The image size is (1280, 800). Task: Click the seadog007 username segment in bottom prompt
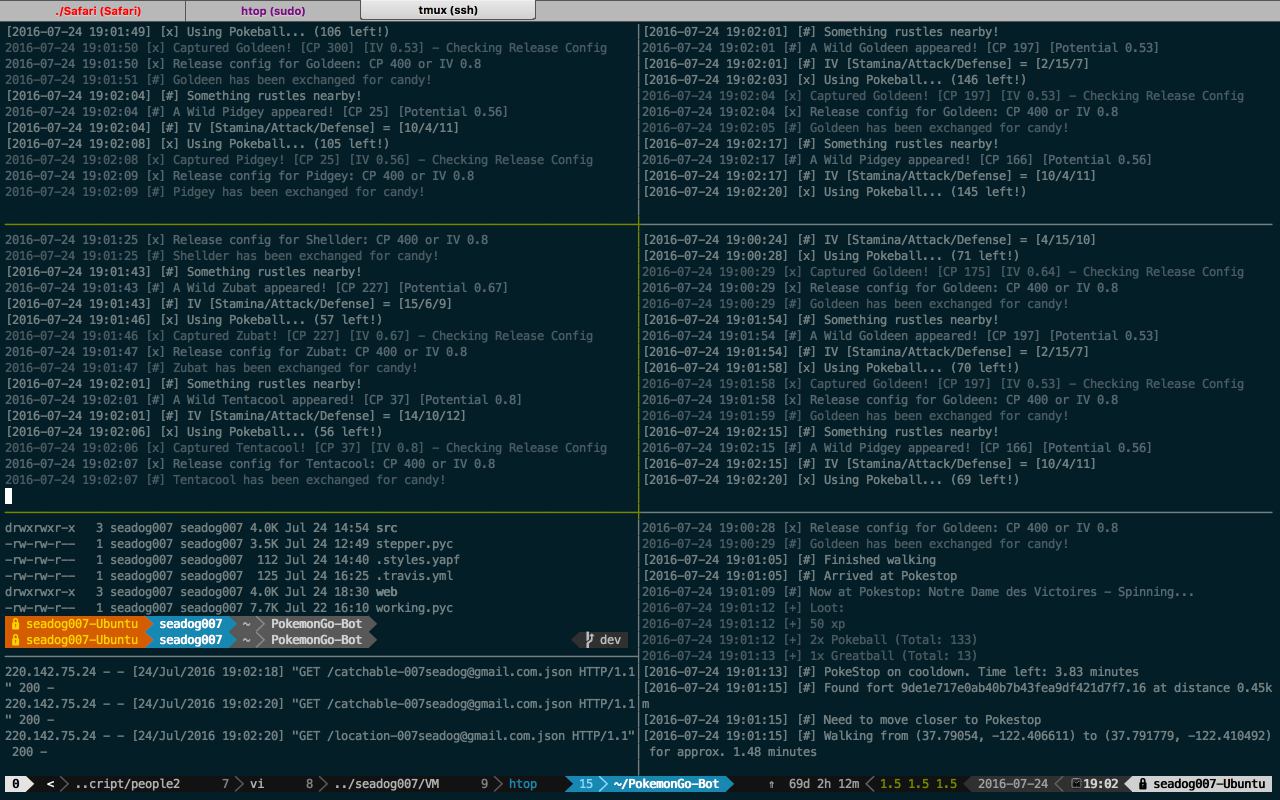coord(190,640)
